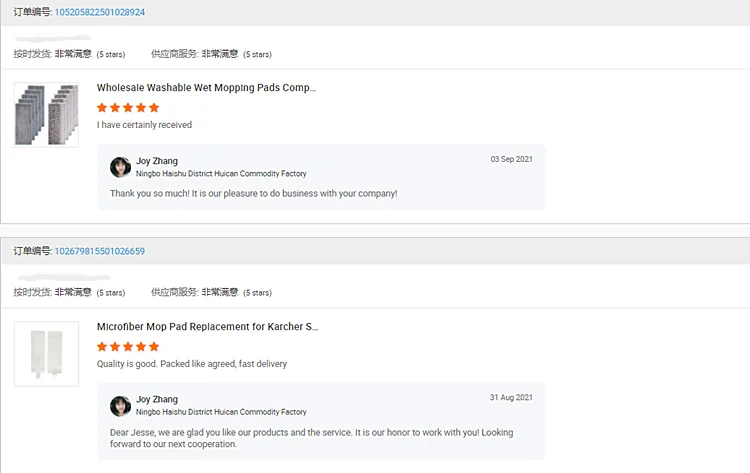The height and width of the screenshot is (473, 750).
Task: Open the "Microfiber Mop Pad Replacement for Karcher" title
Action: (207, 327)
